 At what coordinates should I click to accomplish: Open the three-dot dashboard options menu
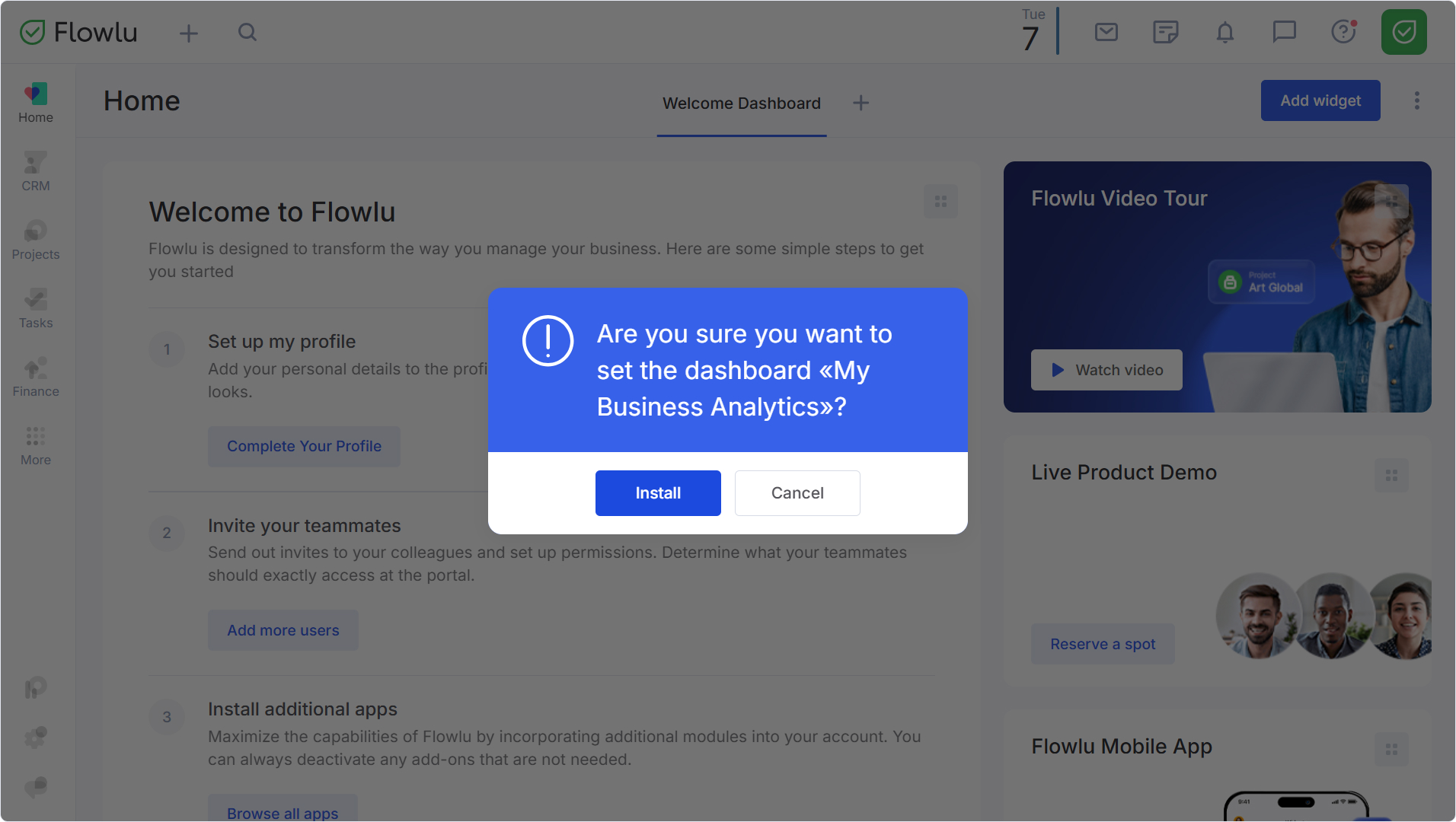point(1417,100)
